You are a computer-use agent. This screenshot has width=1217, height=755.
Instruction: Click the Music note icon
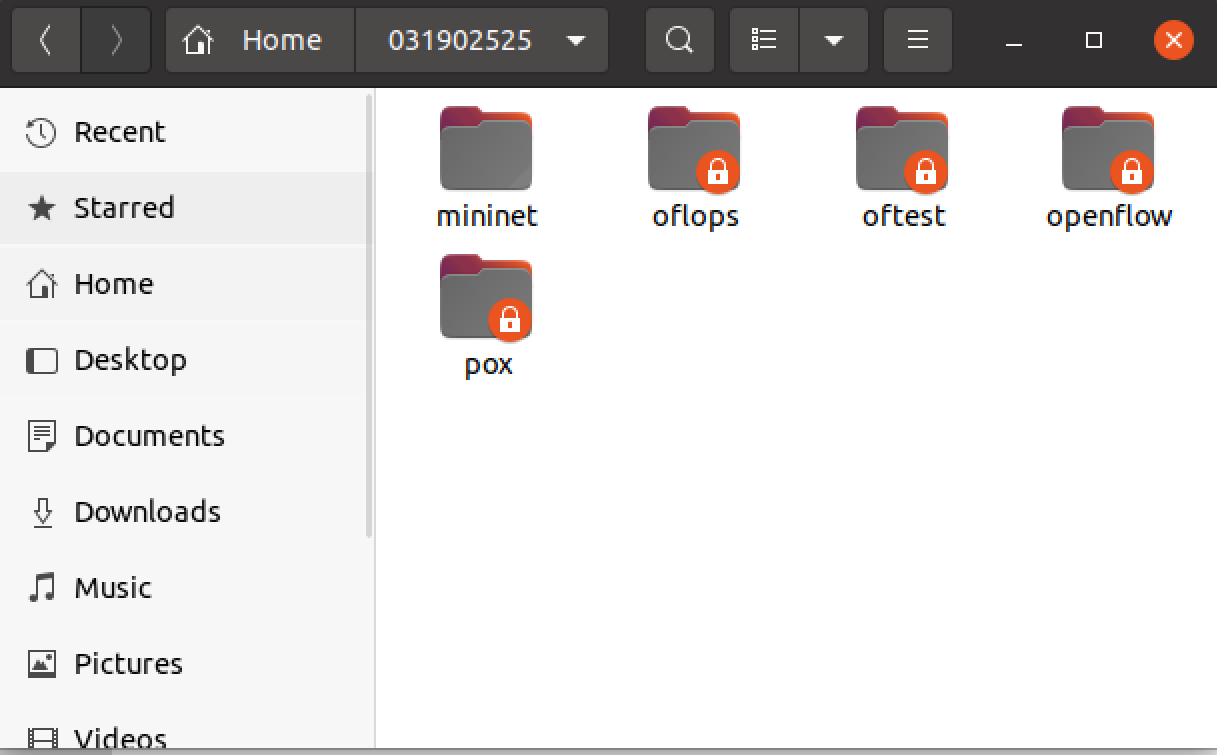(x=42, y=588)
